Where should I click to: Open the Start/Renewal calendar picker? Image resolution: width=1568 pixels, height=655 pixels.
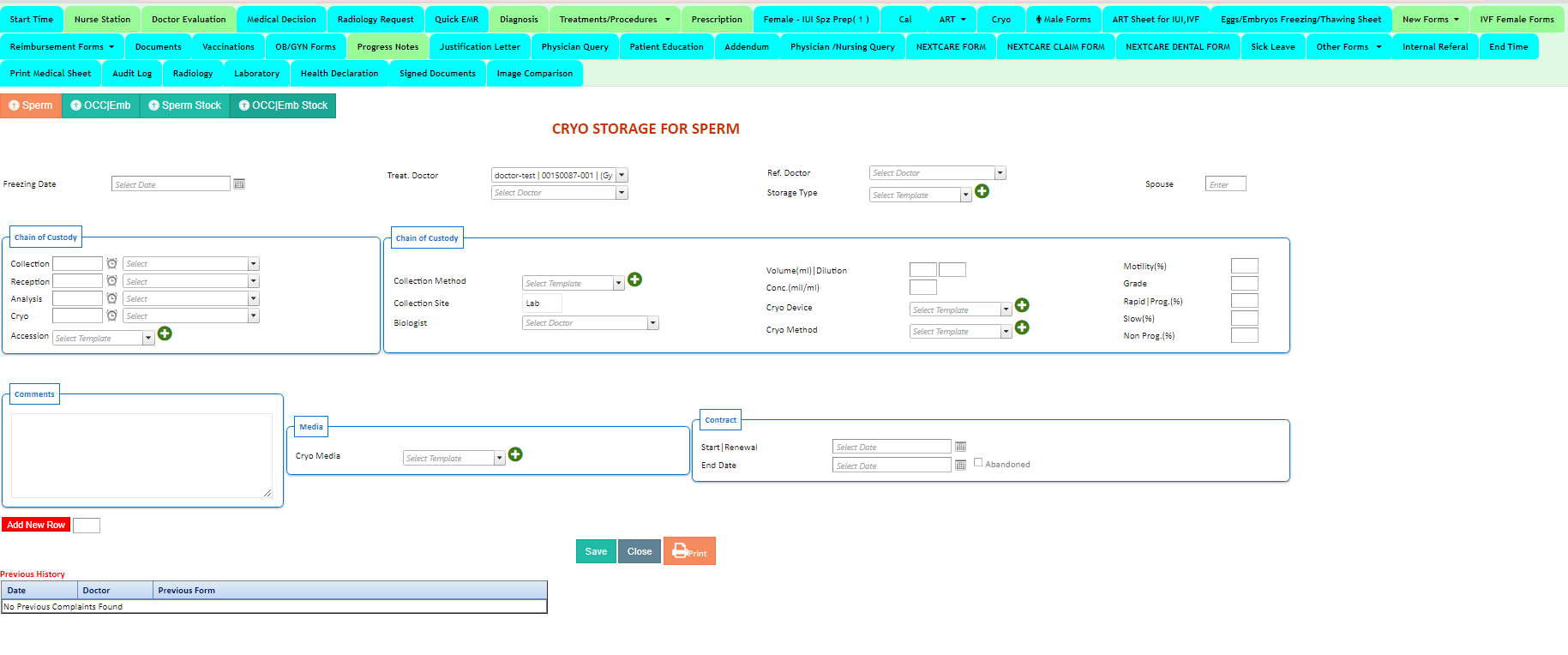coord(961,447)
